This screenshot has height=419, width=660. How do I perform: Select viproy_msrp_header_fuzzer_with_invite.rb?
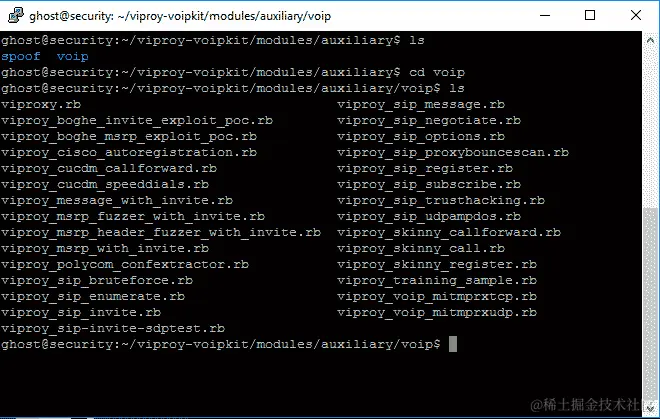pyautogui.click(x=161, y=232)
